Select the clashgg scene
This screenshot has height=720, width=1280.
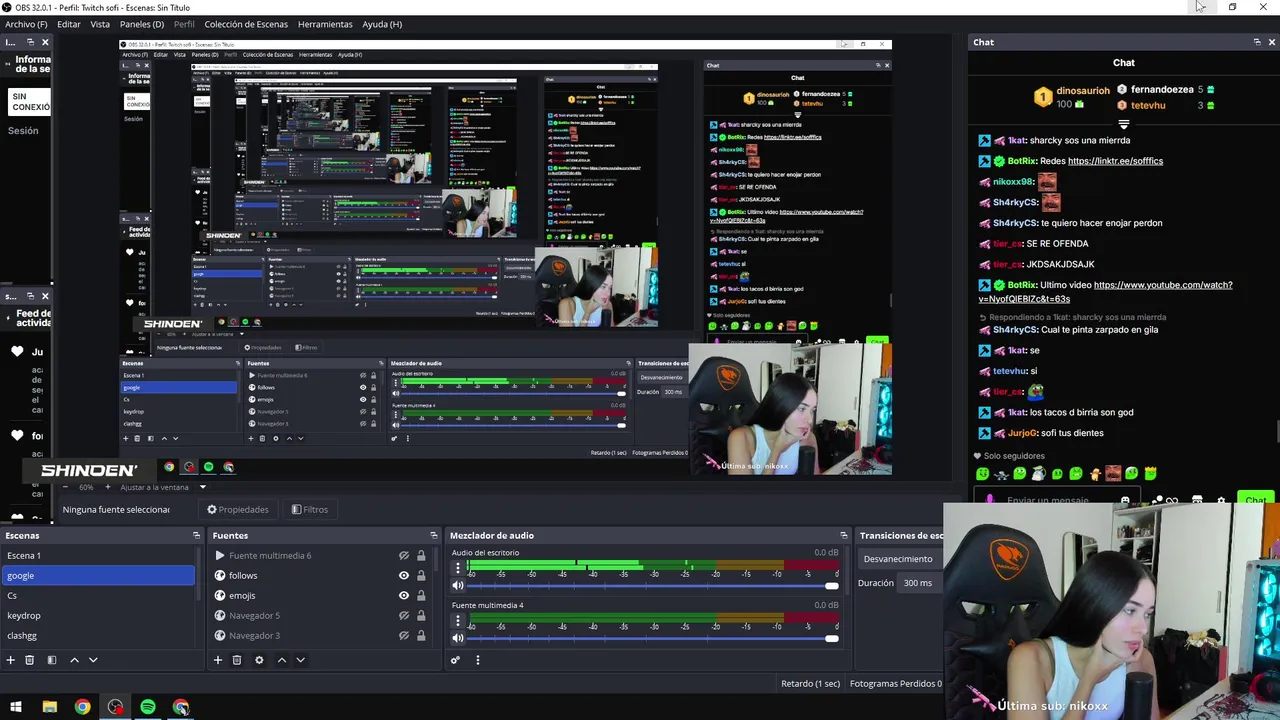pyautogui.click(x=98, y=636)
